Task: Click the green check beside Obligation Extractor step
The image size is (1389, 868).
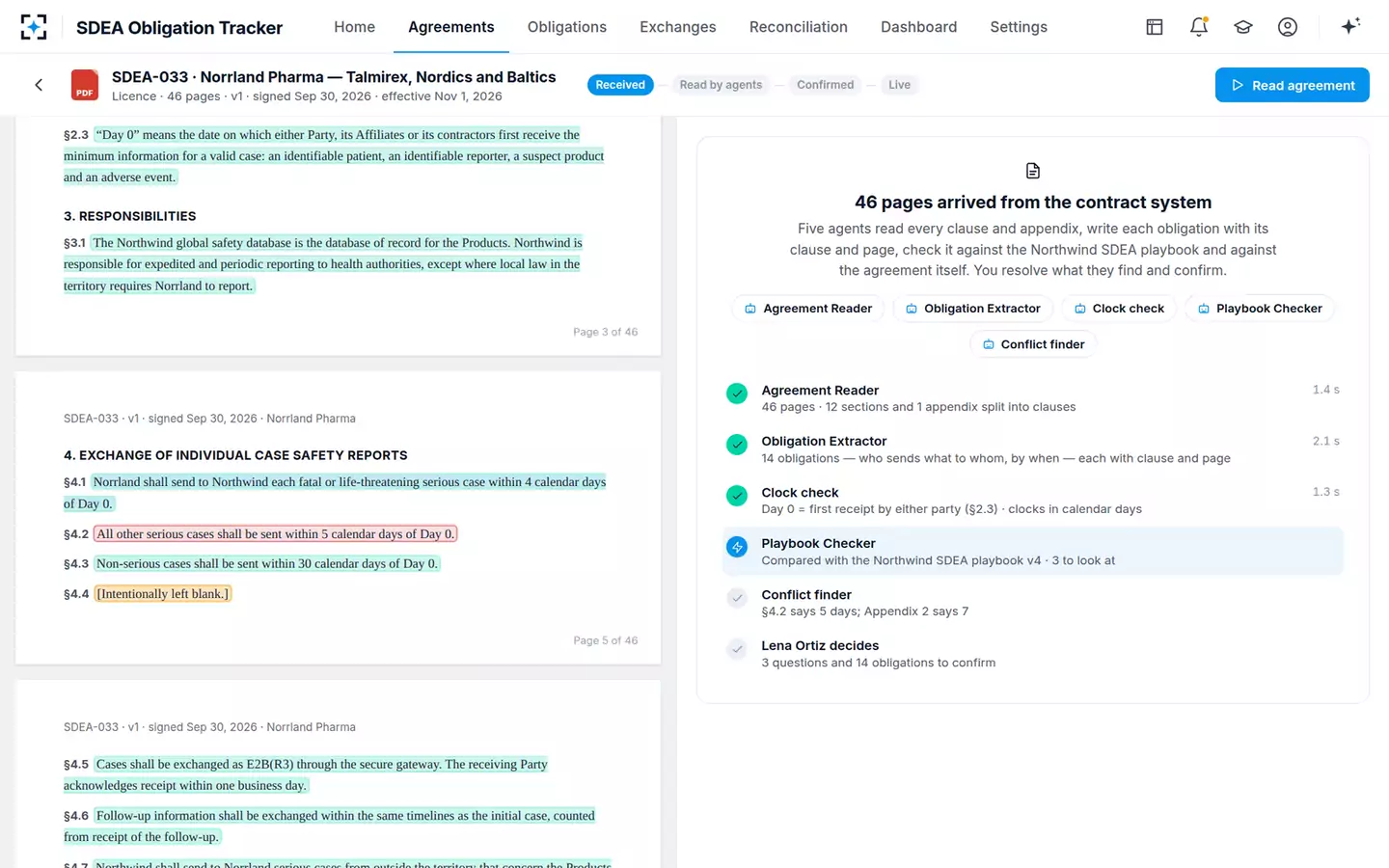Action: pyautogui.click(x=737, y=445)
